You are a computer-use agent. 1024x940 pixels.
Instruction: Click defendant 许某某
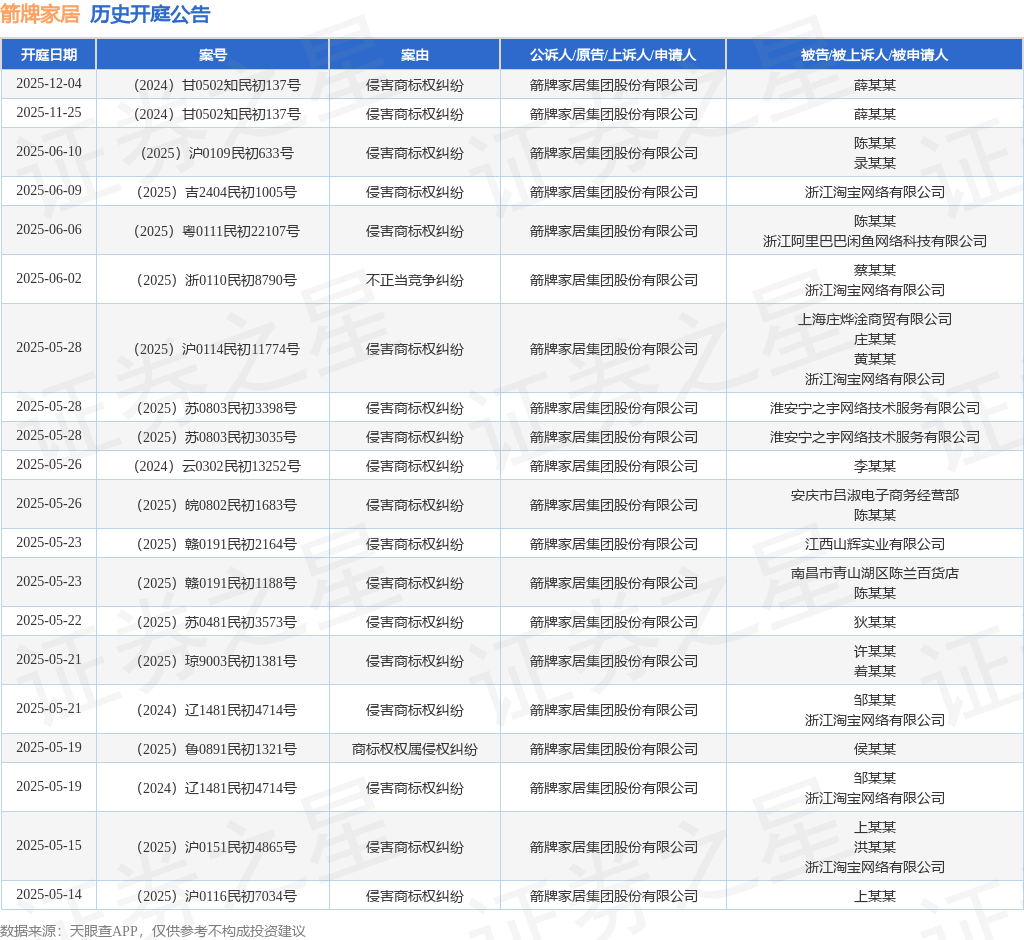pyautogui.click(x=874, y=651)
